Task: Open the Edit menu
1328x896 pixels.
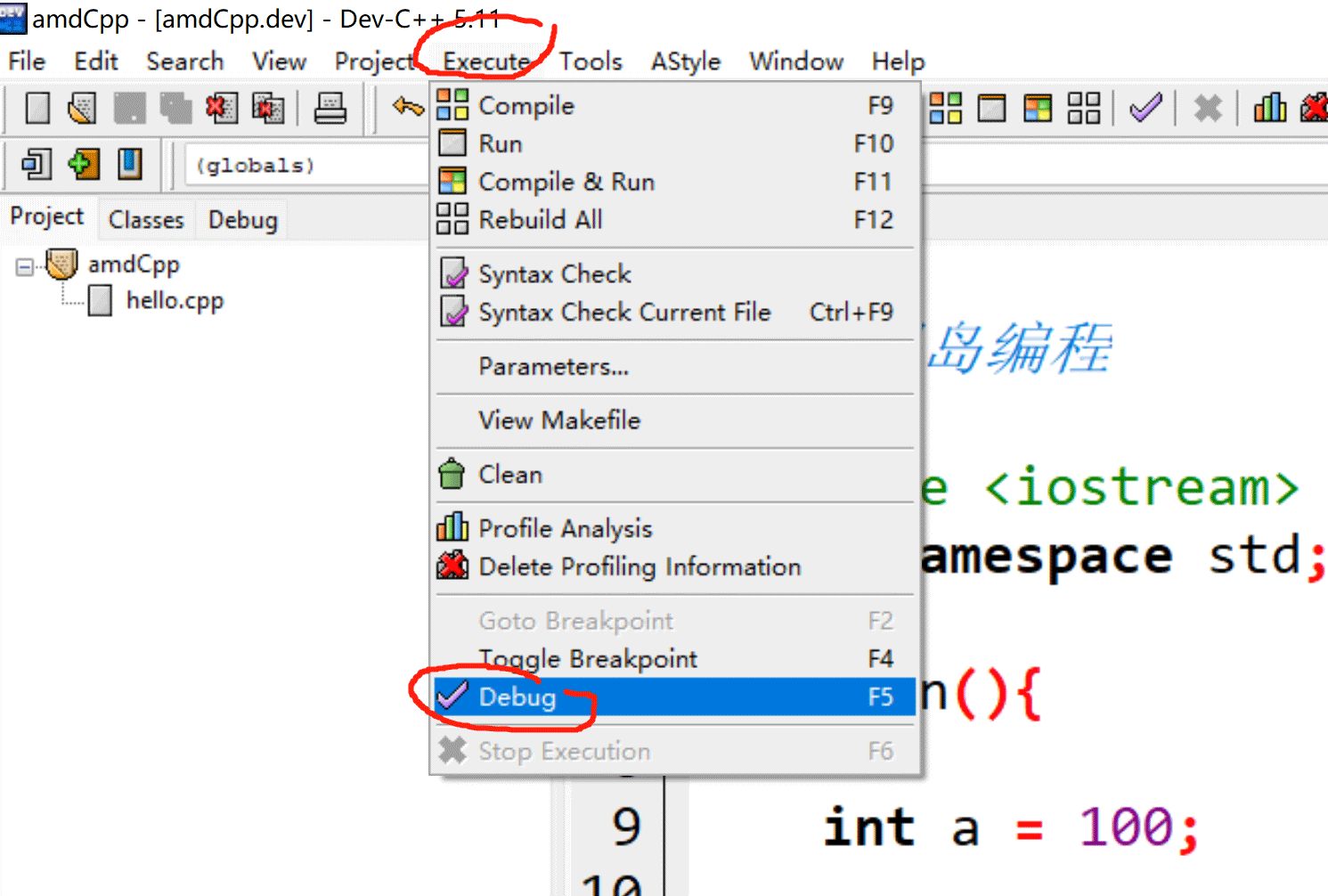Action: click(x=96, y=61)
